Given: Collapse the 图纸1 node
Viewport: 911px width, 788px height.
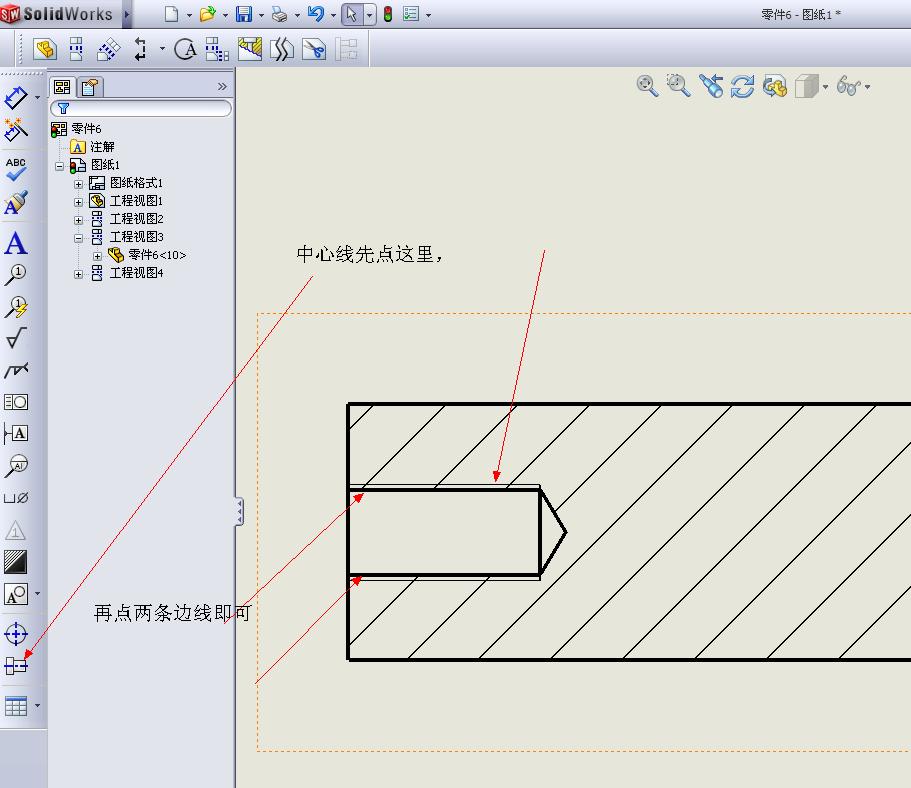Looking at the screenshot, I should 59,166.
